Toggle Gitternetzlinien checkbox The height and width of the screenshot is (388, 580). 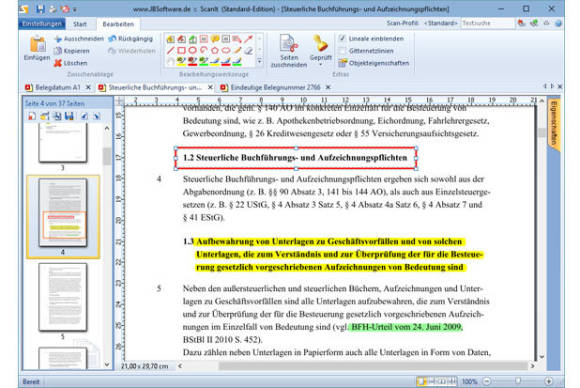(x=343, y=51)
